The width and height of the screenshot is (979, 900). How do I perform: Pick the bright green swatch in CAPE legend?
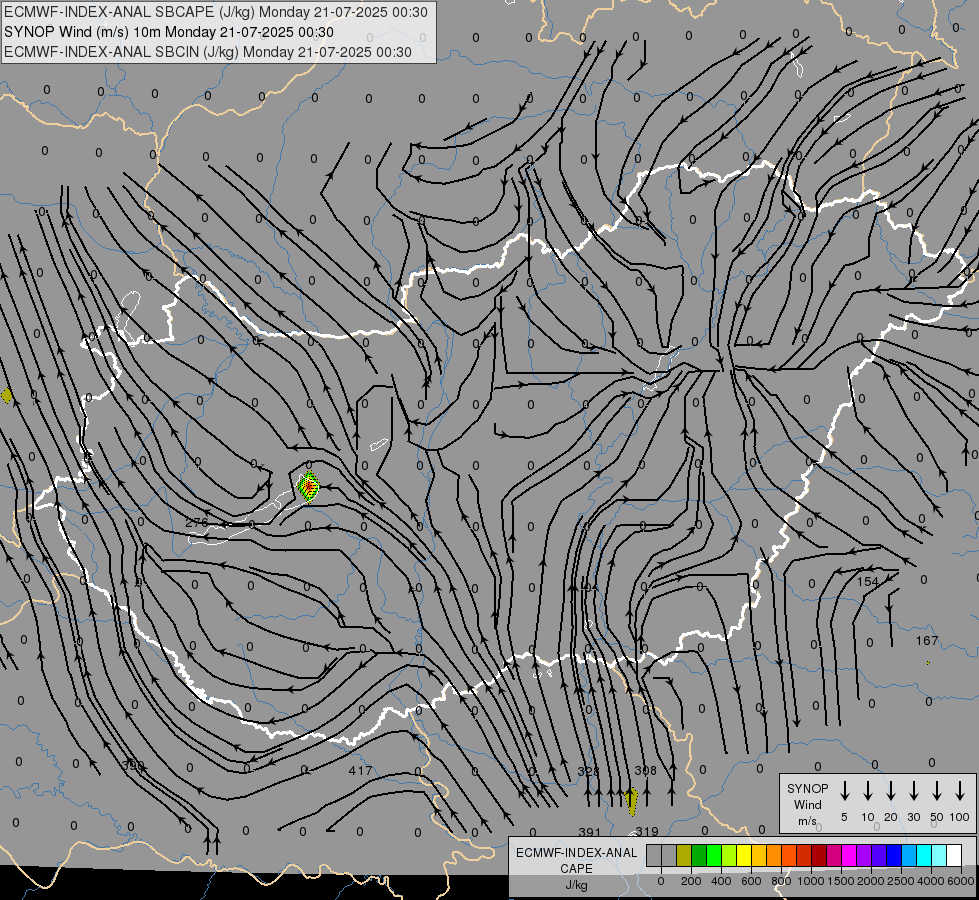pos(714,855)
